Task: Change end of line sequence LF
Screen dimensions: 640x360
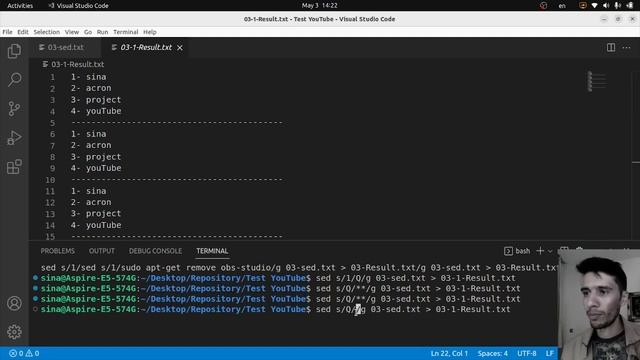Action: click(x=549, y=353)
